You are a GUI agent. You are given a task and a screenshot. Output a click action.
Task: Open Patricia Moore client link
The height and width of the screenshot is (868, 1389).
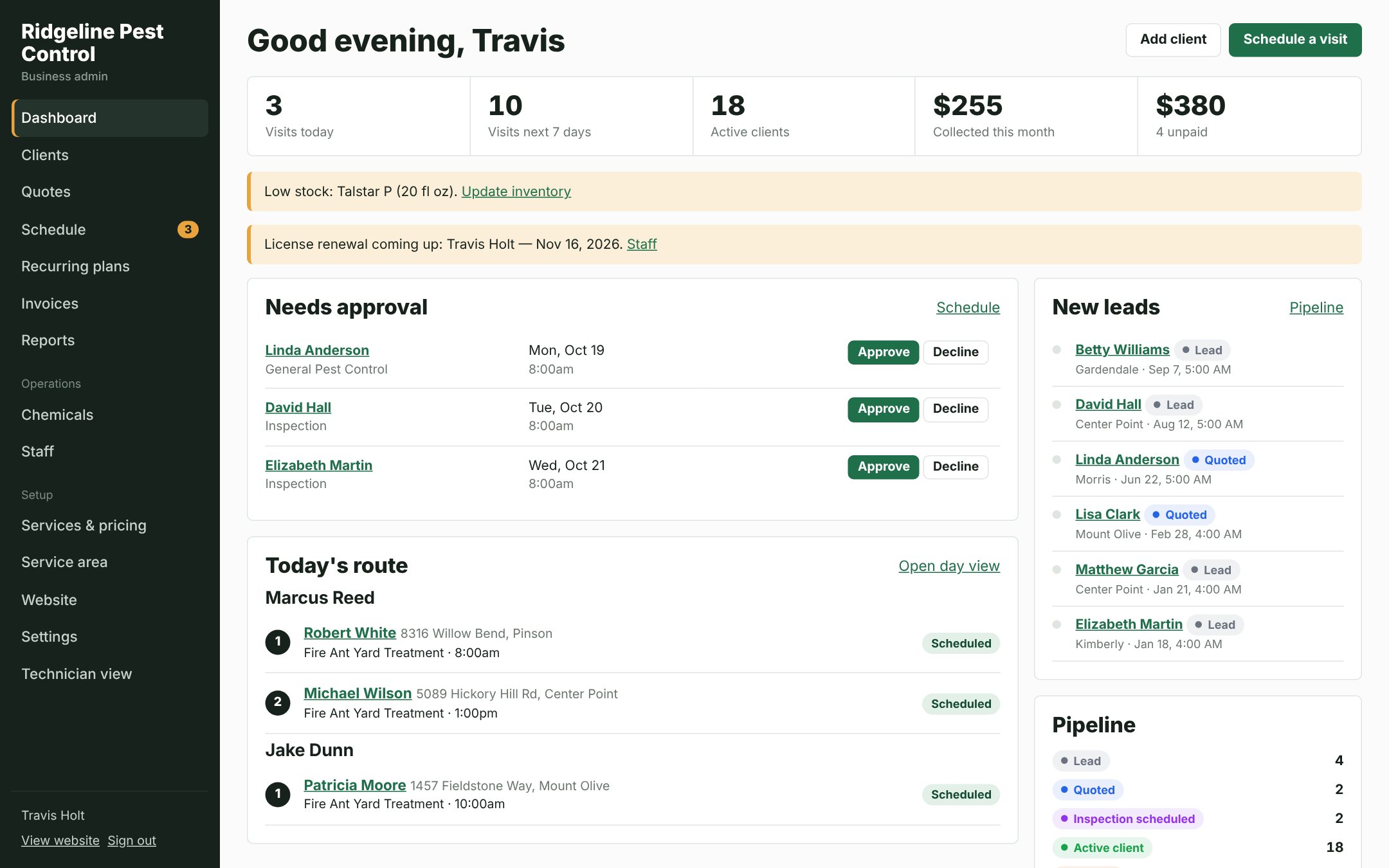(355, 785)
